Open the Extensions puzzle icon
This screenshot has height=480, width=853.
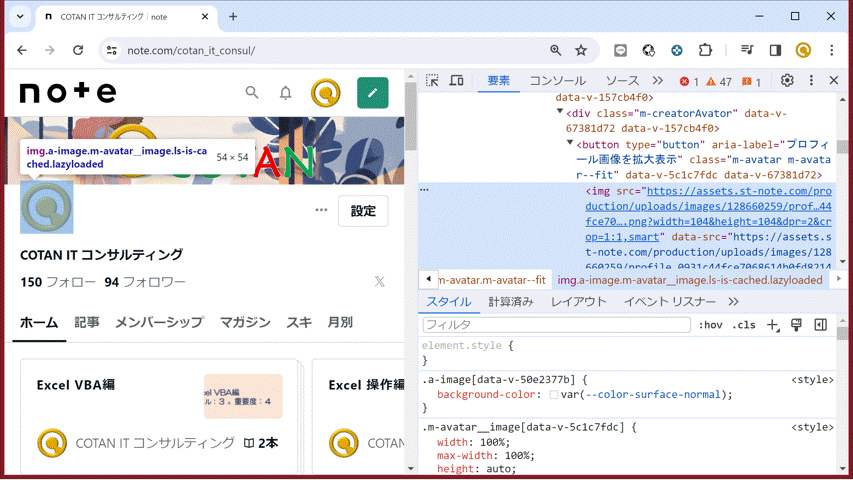[705, 50]
